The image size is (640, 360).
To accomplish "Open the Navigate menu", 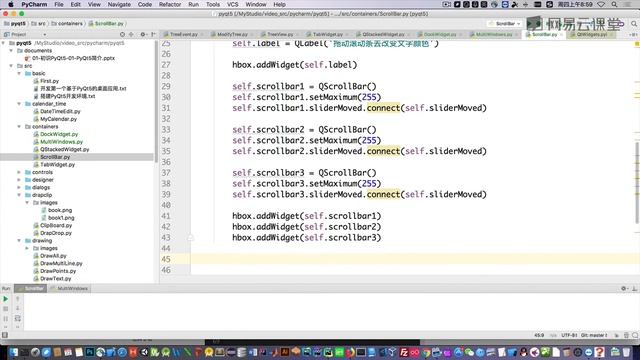I will [119, 4].
